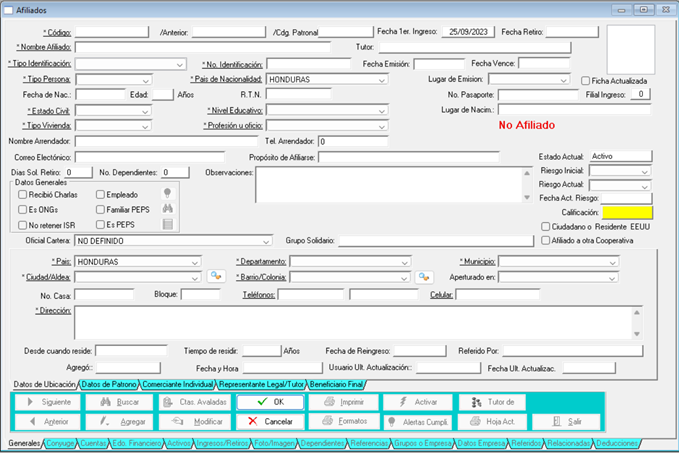
Task: Click the Imprimir printer button
Action: 343,401
